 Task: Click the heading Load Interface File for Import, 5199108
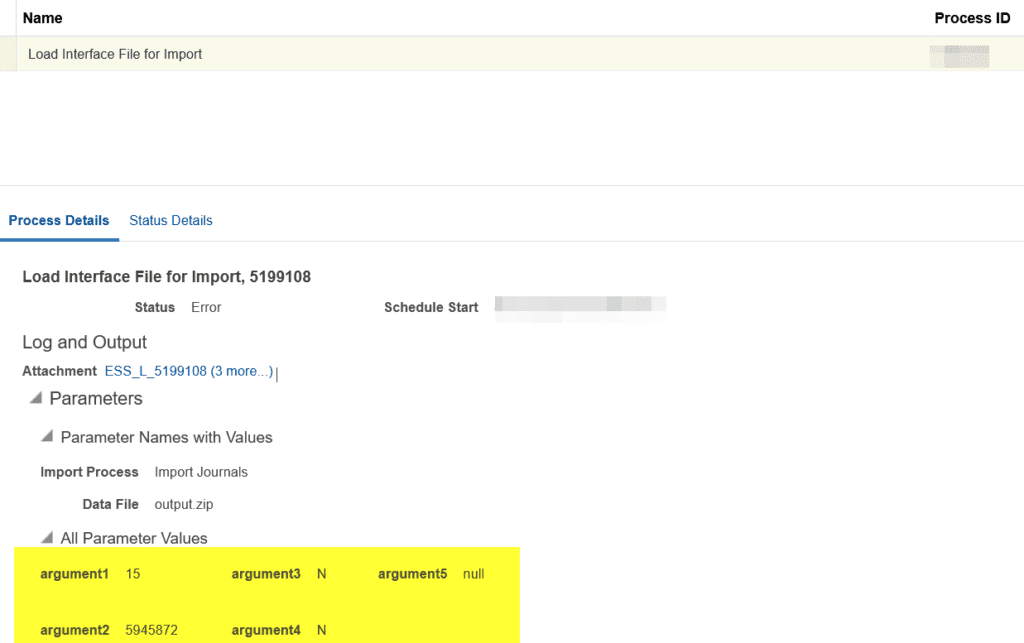tap(167, 277)
